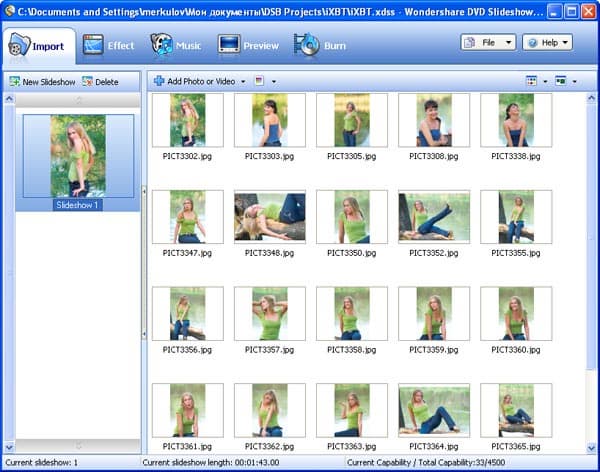This screenshot has width=600, height=472.
Task: Select photo PICT3361.jpg thumbnail
Action: coord(188,411)
